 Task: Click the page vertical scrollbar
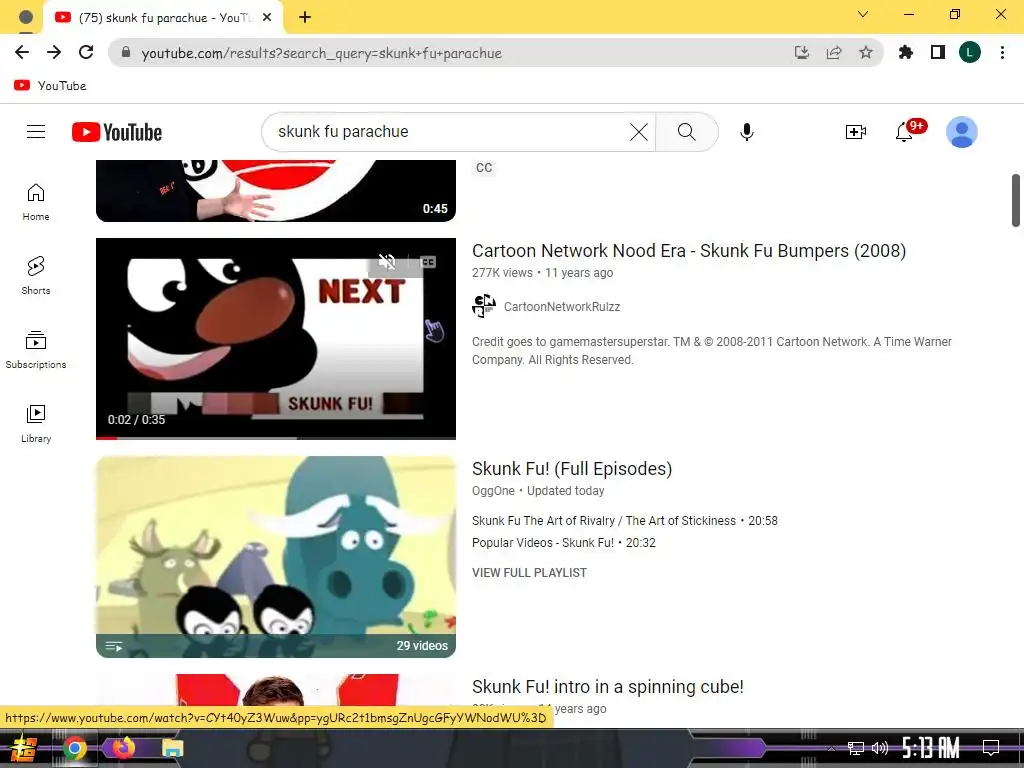1016,200
